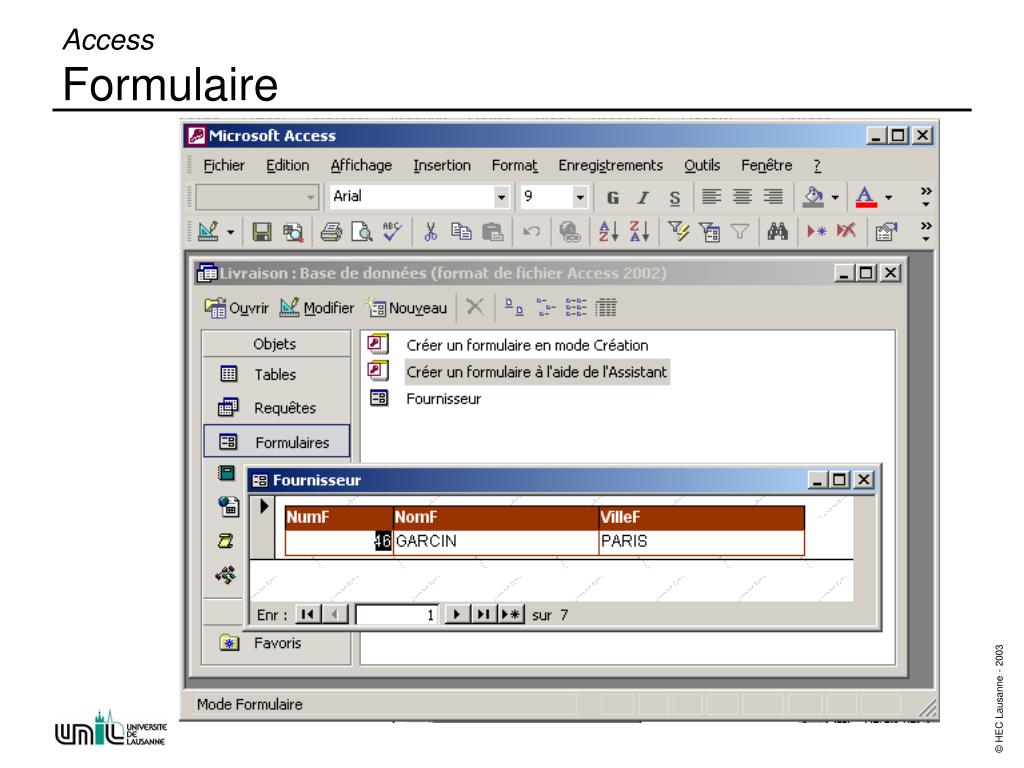Image resolution: width=1024 pixels, height=768 pixels.
Task: Center the text alignment
Action: (742, 197)
